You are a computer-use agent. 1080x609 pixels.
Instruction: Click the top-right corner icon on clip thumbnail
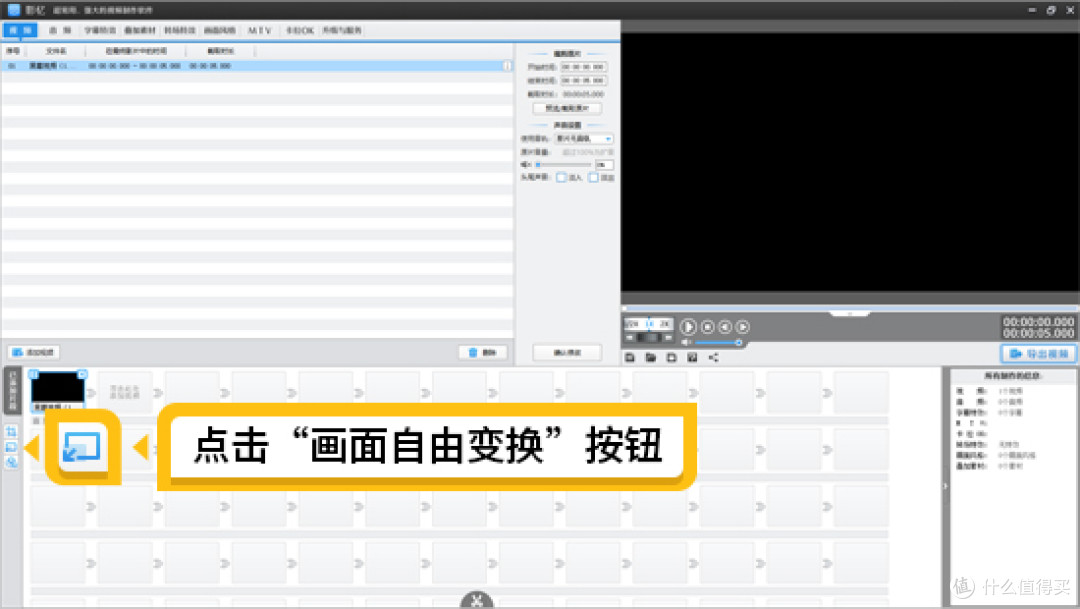coord(82,374)
